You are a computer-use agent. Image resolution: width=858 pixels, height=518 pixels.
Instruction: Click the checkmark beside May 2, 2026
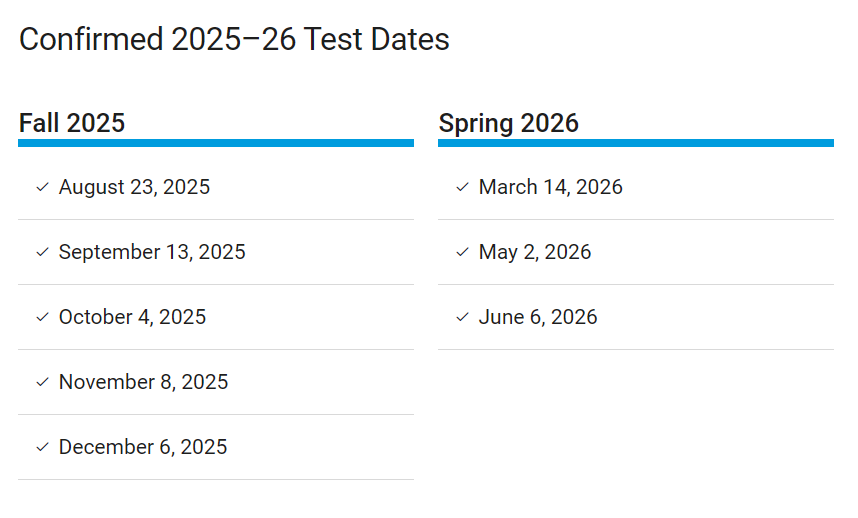462,252
